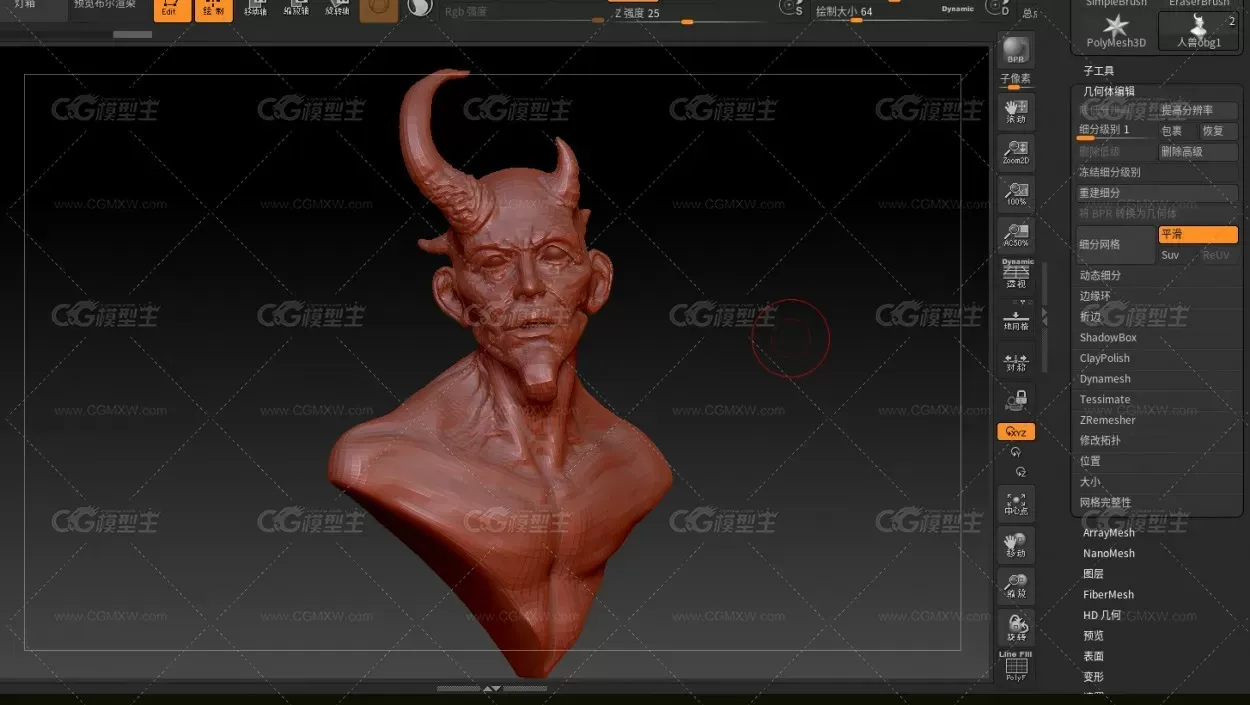Open the 图层 layers palette entry
The image size is (1250, 705).
tap(1093, 574)
